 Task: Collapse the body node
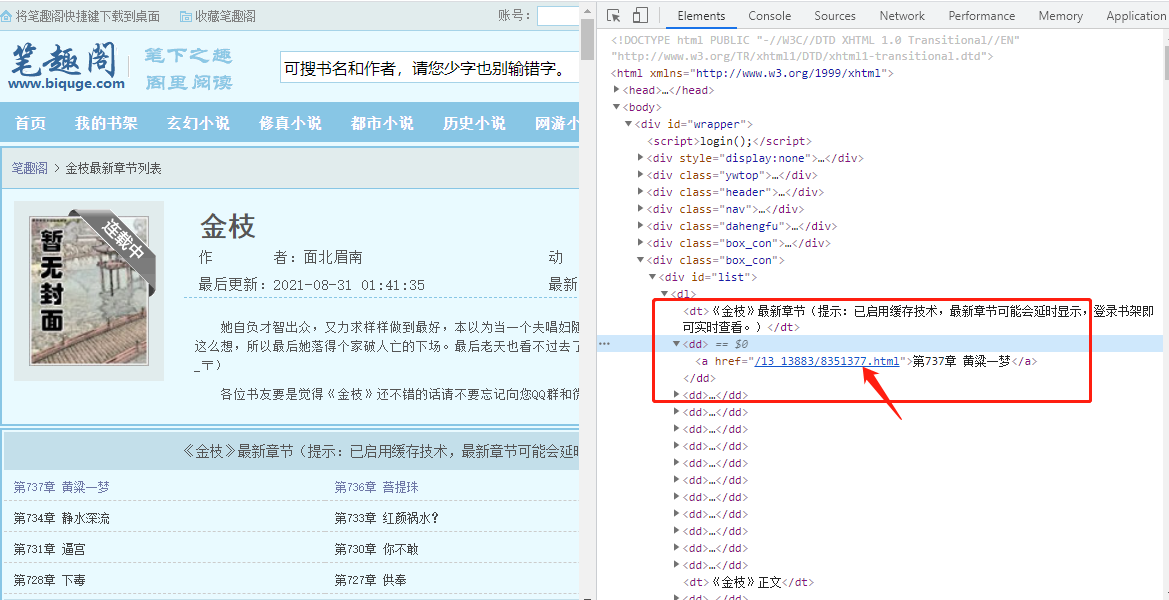[x=617, y=107]
